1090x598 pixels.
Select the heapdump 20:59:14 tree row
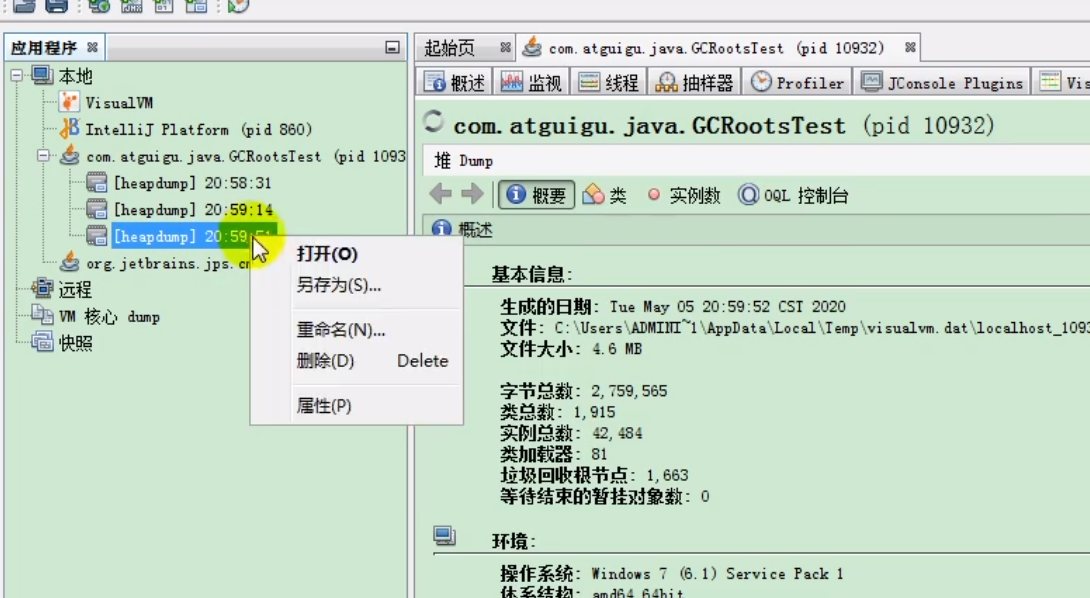click(193, 209)
